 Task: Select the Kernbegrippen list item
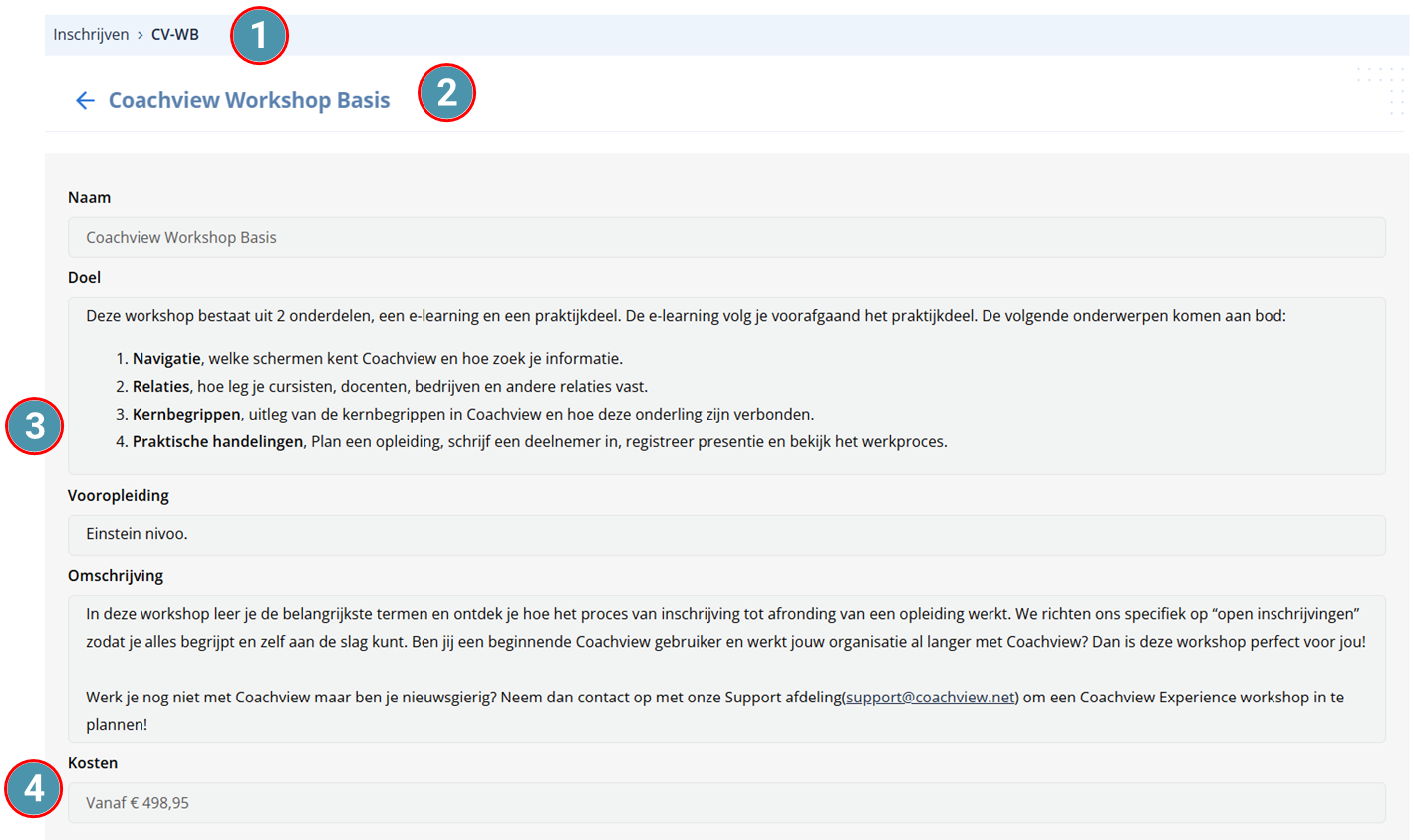point(465,415)
